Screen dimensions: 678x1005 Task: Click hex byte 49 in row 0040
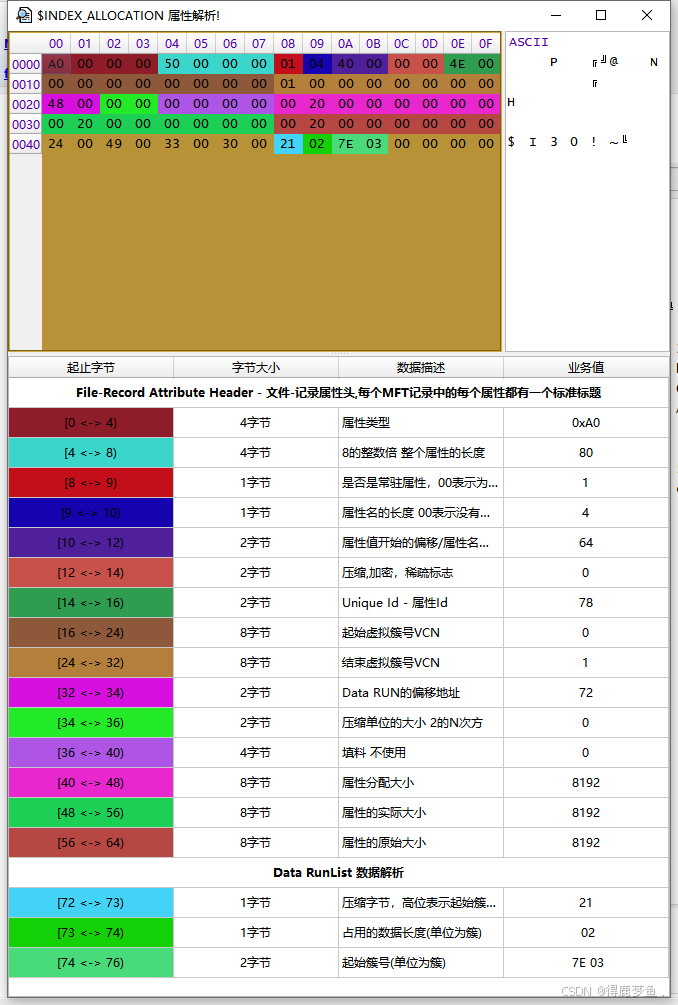click(114, 144)
